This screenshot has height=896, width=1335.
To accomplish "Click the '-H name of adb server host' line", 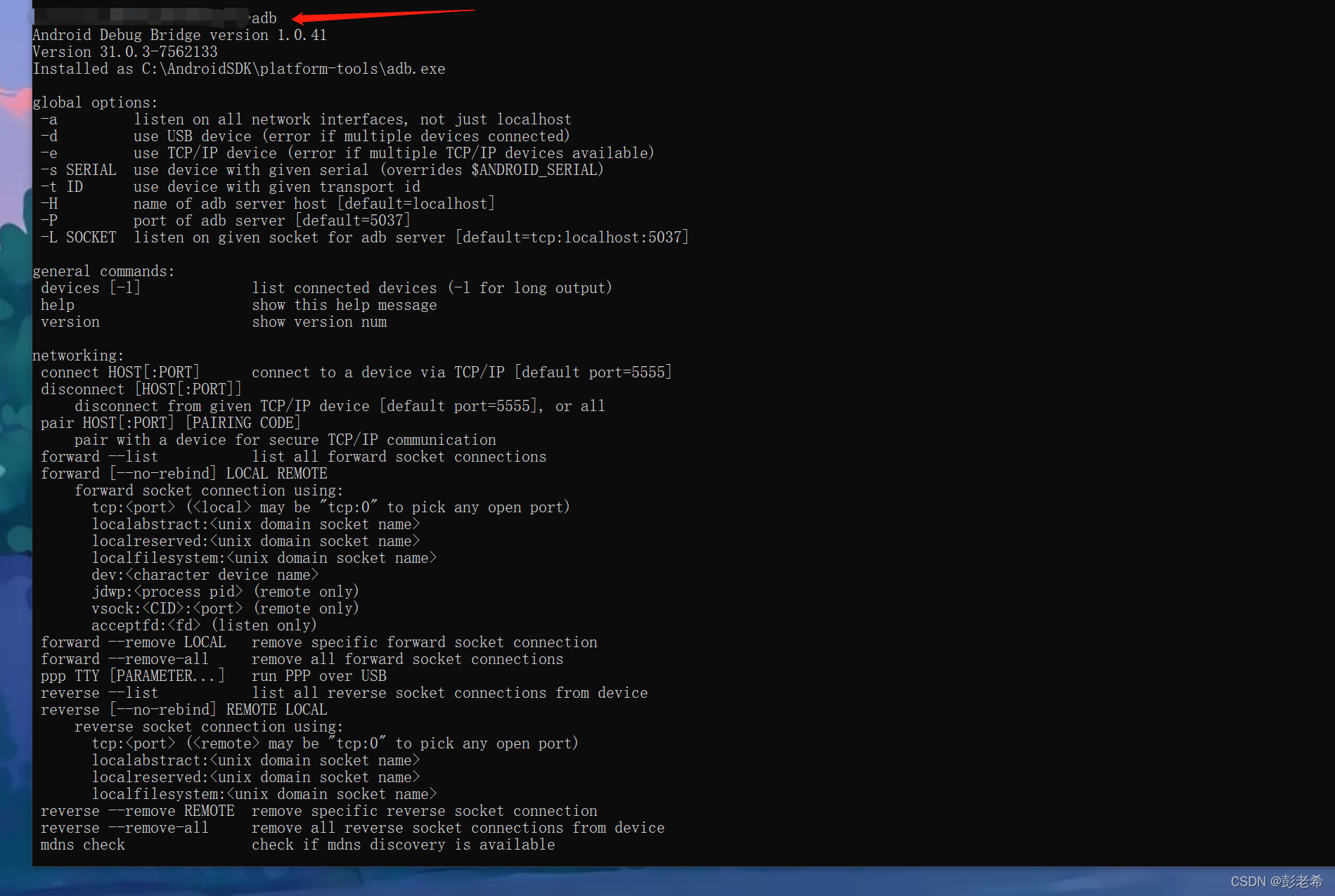I will tap(268, 204).
